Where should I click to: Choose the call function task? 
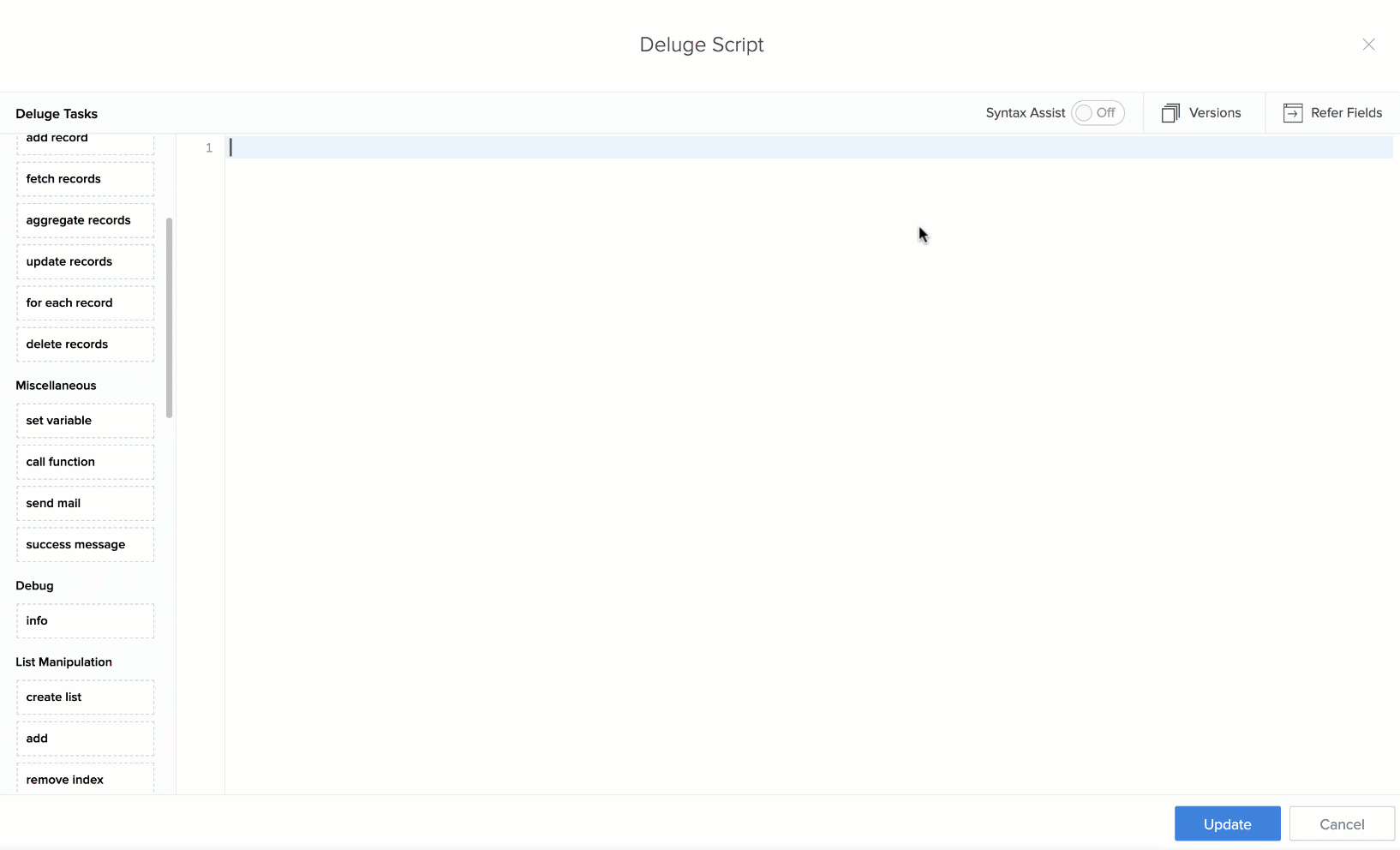[86, 462]
